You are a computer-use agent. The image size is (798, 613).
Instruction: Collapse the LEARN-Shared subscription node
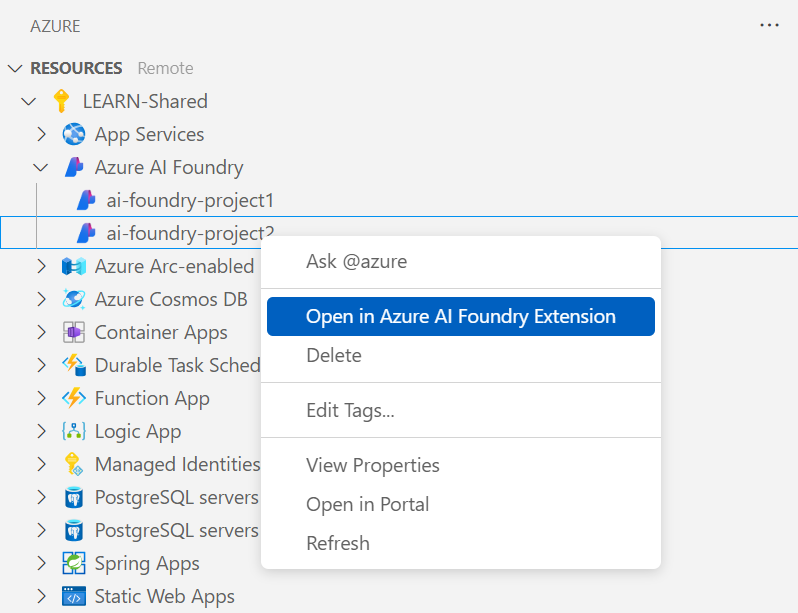[29, 101]
